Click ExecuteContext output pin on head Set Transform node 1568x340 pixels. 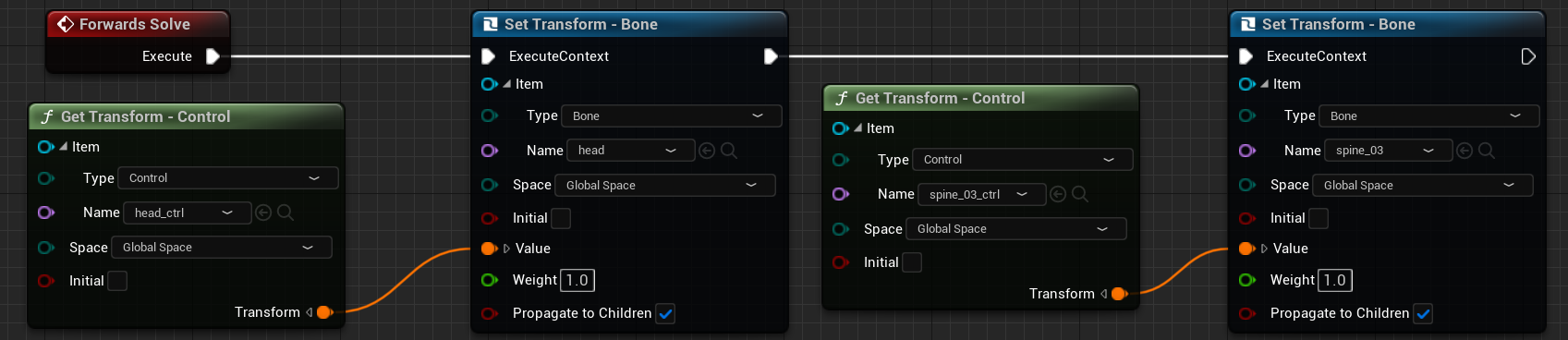(x=771, y=56)
